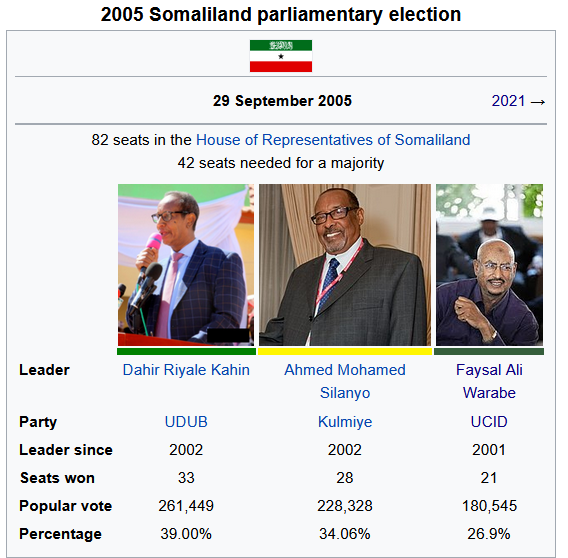Click the yellow Kulmiye party color bar
Viewport: 568px width, 558px height.
click(x=345, y=351)
